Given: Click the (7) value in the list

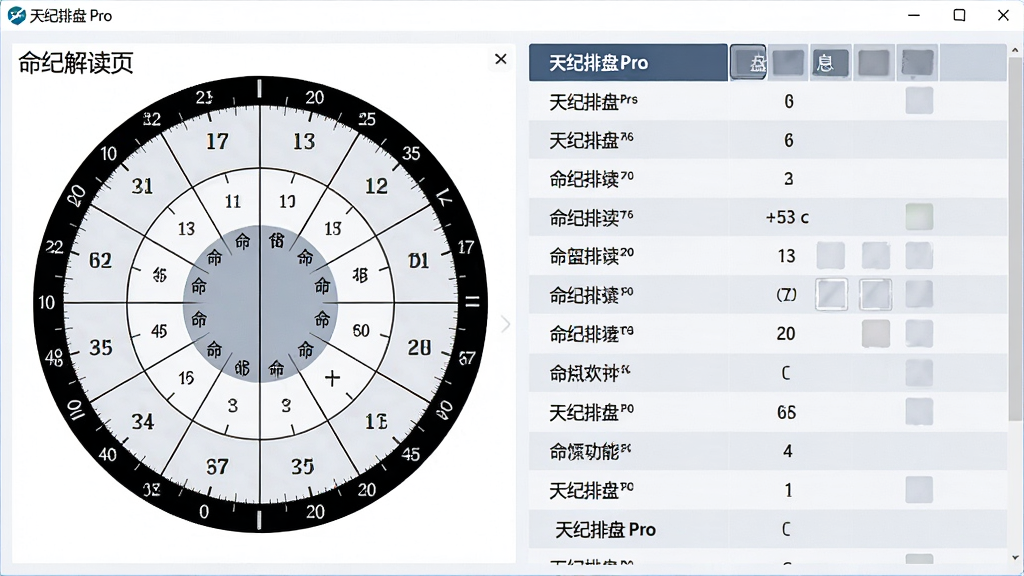Looking at the screenshot, I should click(786, 295).
